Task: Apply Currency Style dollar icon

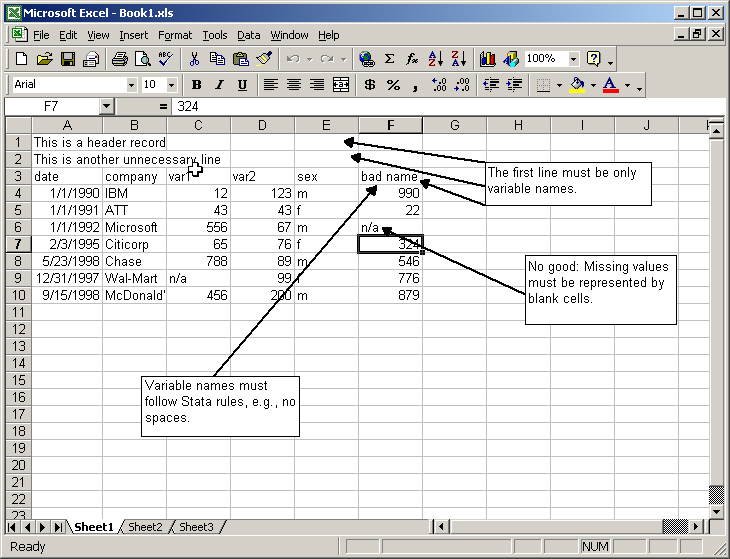Action: coord(370,85)
